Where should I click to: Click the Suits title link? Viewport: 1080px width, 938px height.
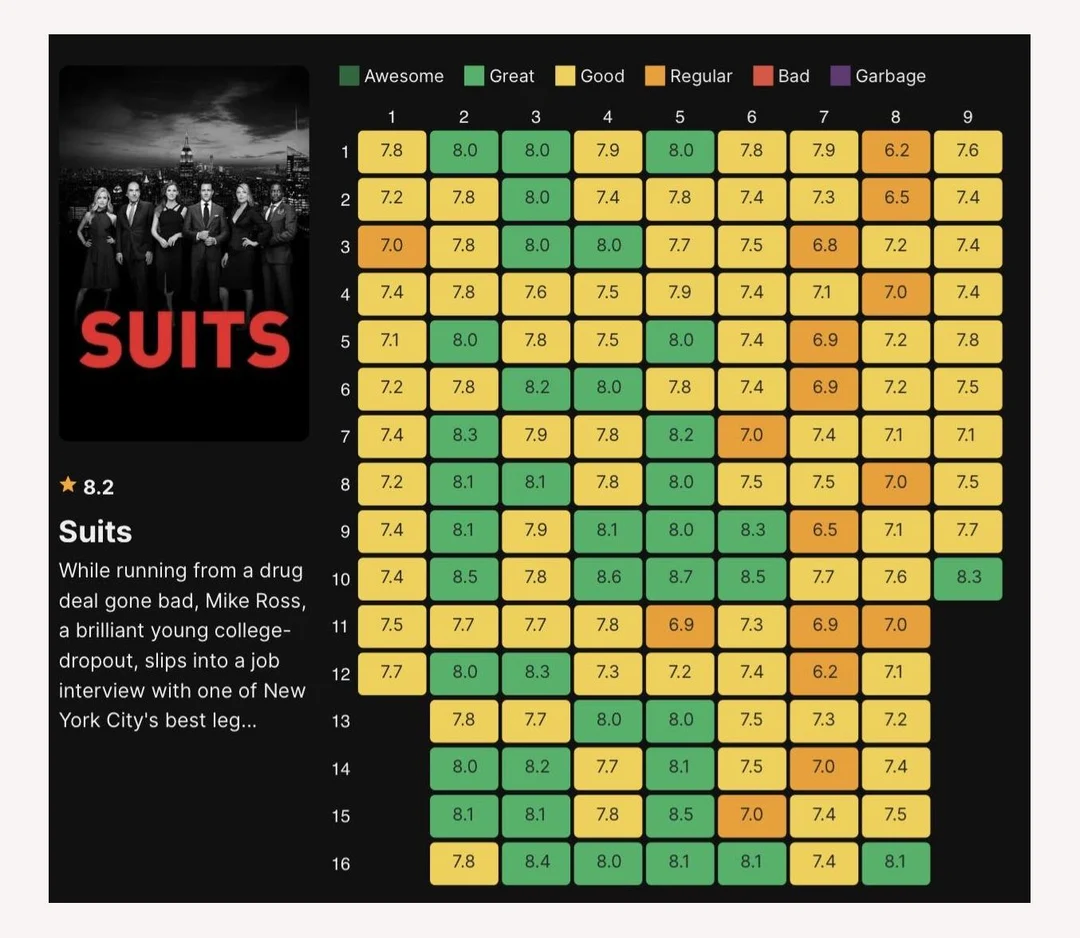pos(94,531)
